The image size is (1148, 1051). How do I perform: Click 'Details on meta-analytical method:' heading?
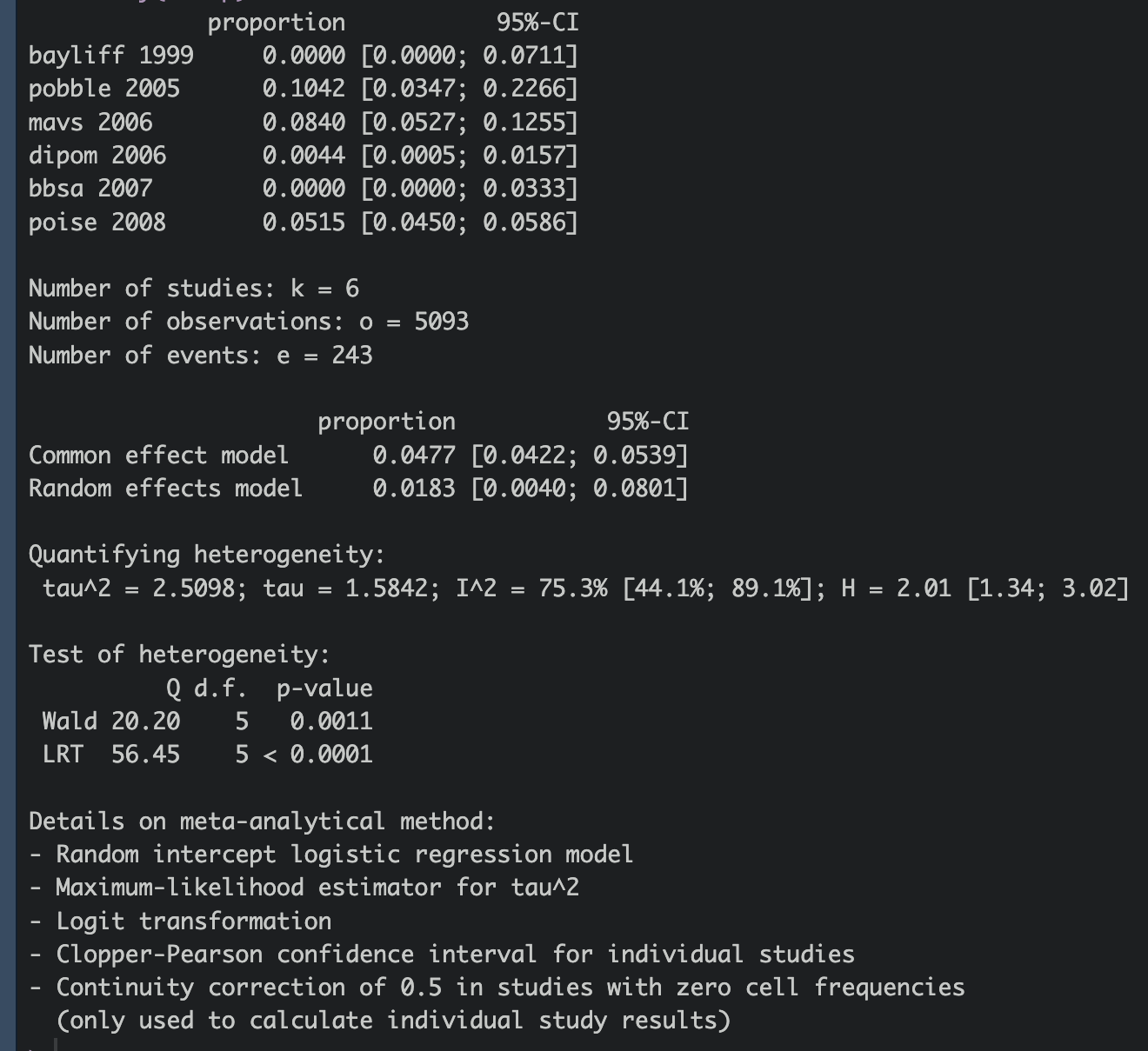pos(262,822)
